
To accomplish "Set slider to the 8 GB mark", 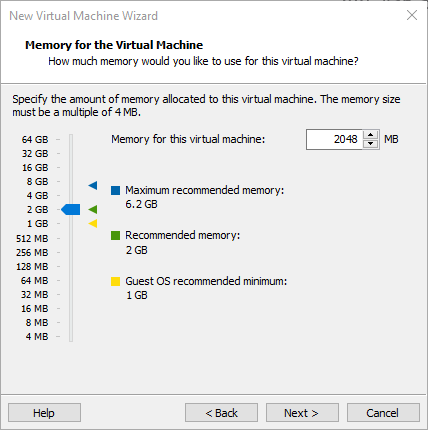I will point(71,182).
